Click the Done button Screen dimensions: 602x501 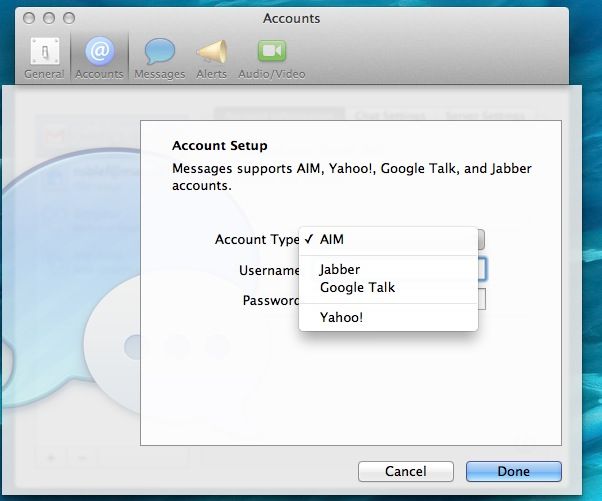pos(514,471)
